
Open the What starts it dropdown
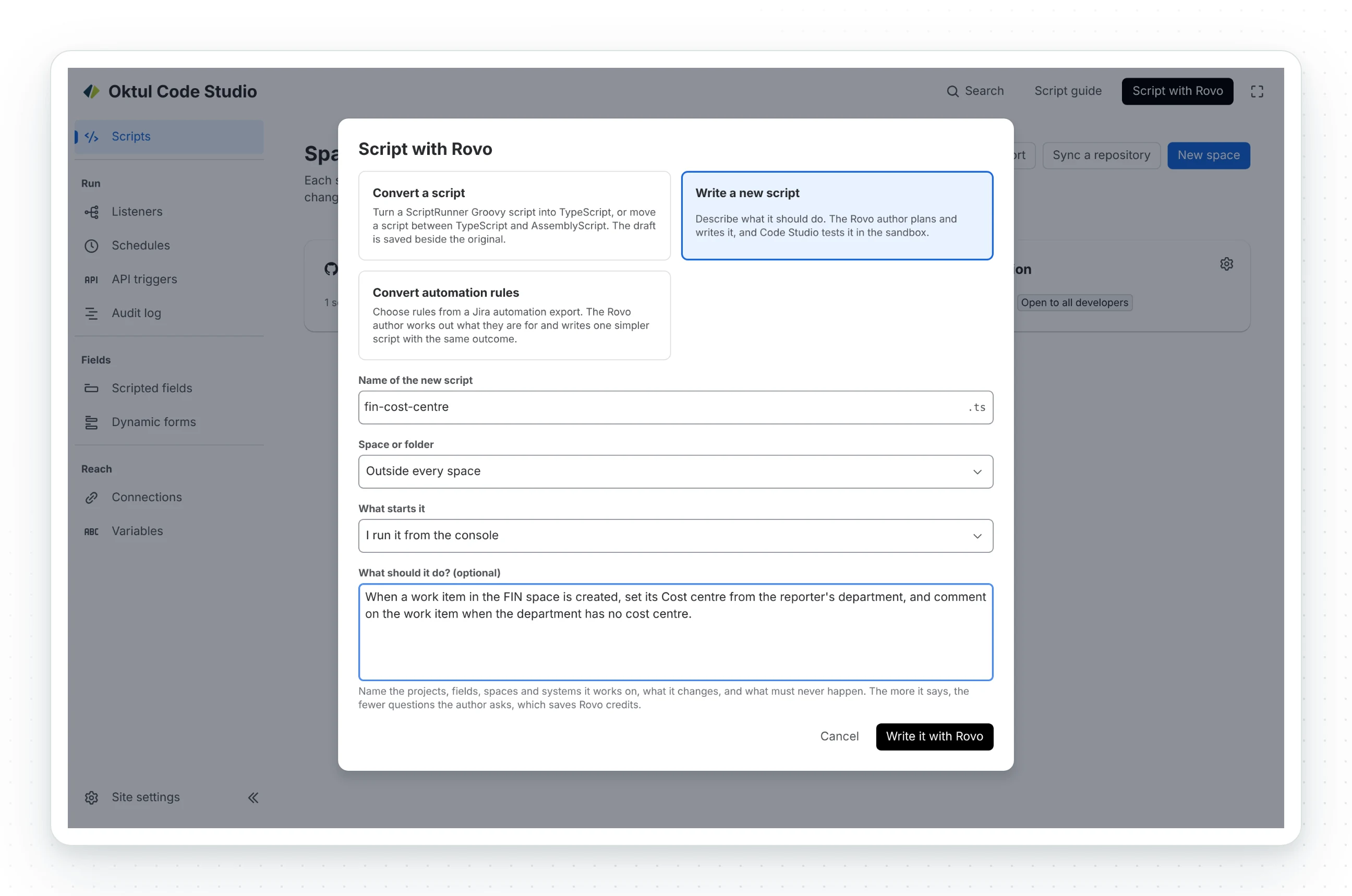click(675, 536)
